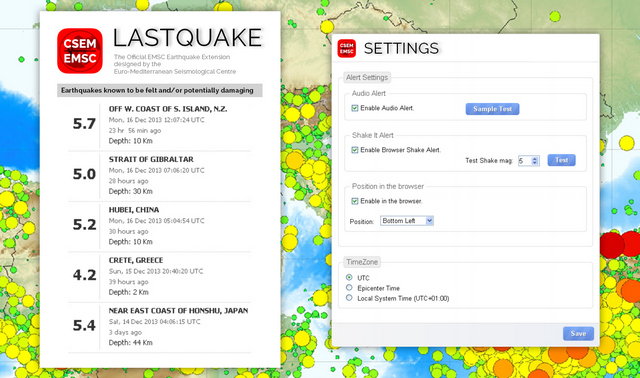Click the Position dropdown arrow

(429, 221)
